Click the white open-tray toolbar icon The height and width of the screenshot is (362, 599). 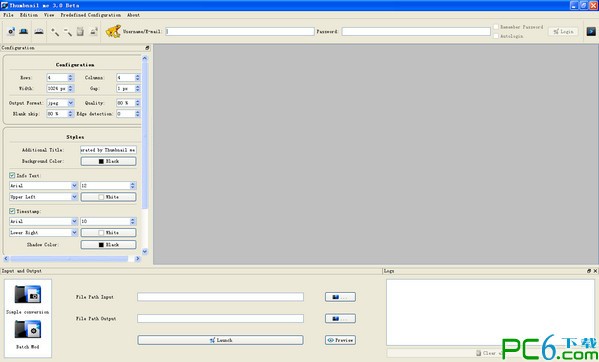tap(39, 31)
